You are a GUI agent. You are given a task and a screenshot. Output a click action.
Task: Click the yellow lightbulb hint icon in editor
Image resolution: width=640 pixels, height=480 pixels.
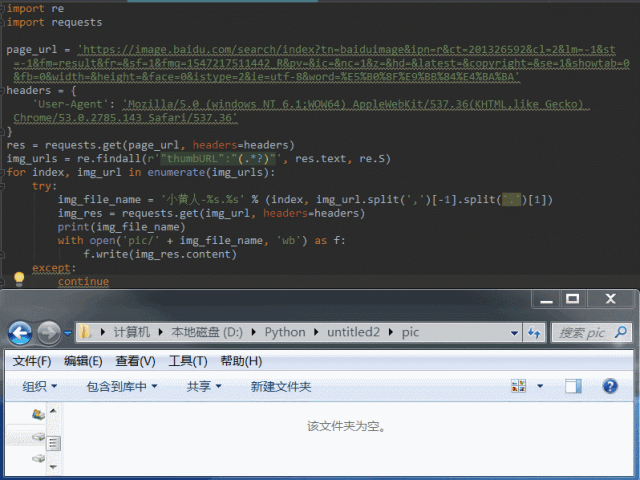pos(18,280)
